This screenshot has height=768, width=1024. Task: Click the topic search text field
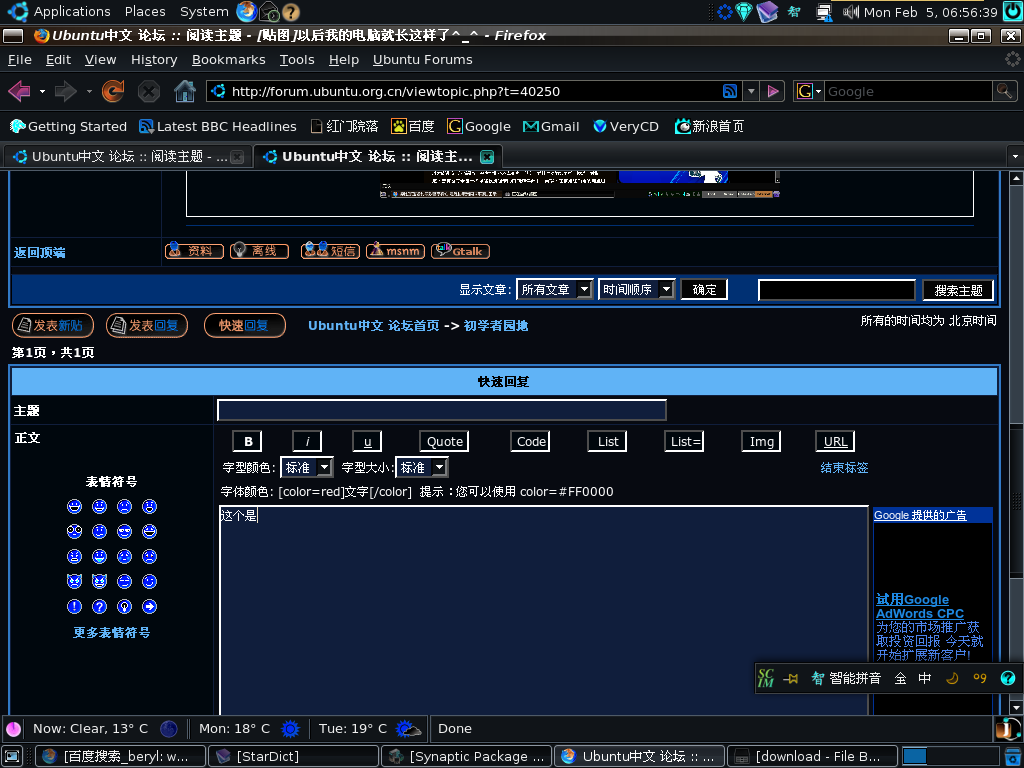point(837,289)
